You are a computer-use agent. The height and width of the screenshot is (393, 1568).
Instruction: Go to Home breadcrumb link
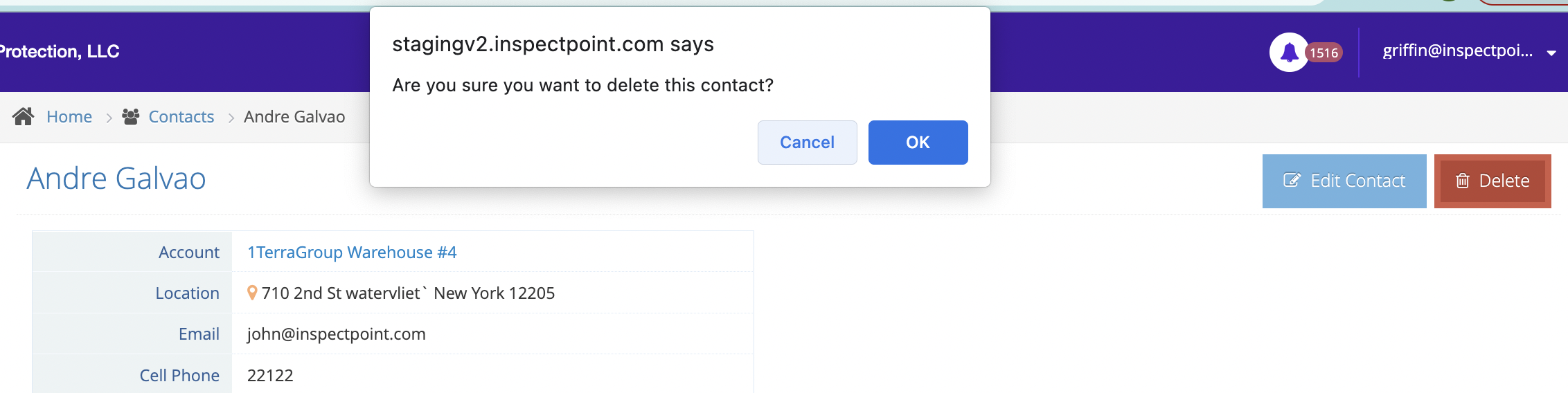click(x=69, y=117)
